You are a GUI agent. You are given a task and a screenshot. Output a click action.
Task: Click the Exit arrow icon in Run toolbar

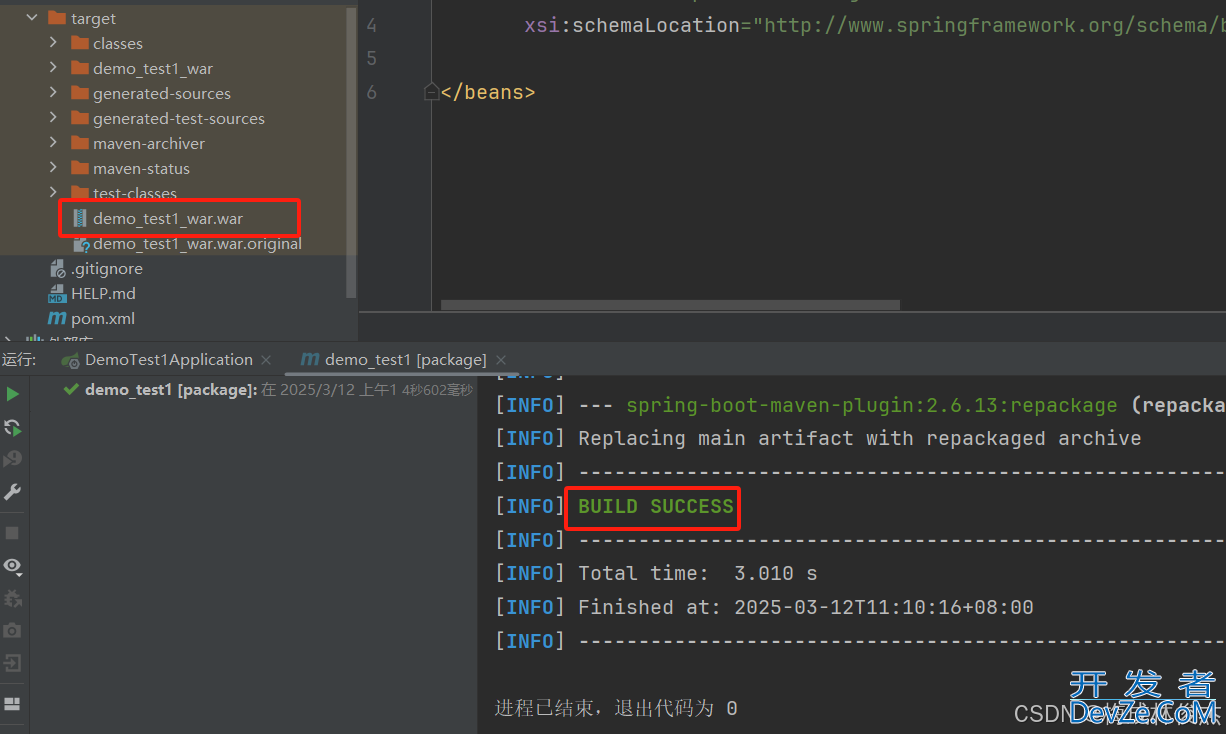pyautogui.click(x=12, y=663)
